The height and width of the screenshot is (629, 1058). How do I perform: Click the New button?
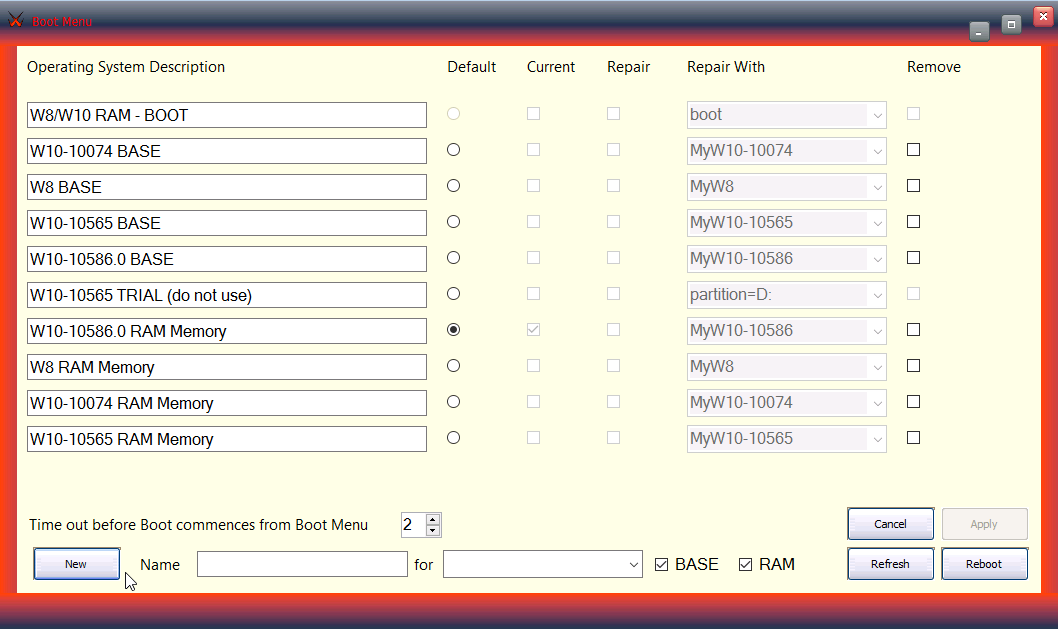(76, 564)
